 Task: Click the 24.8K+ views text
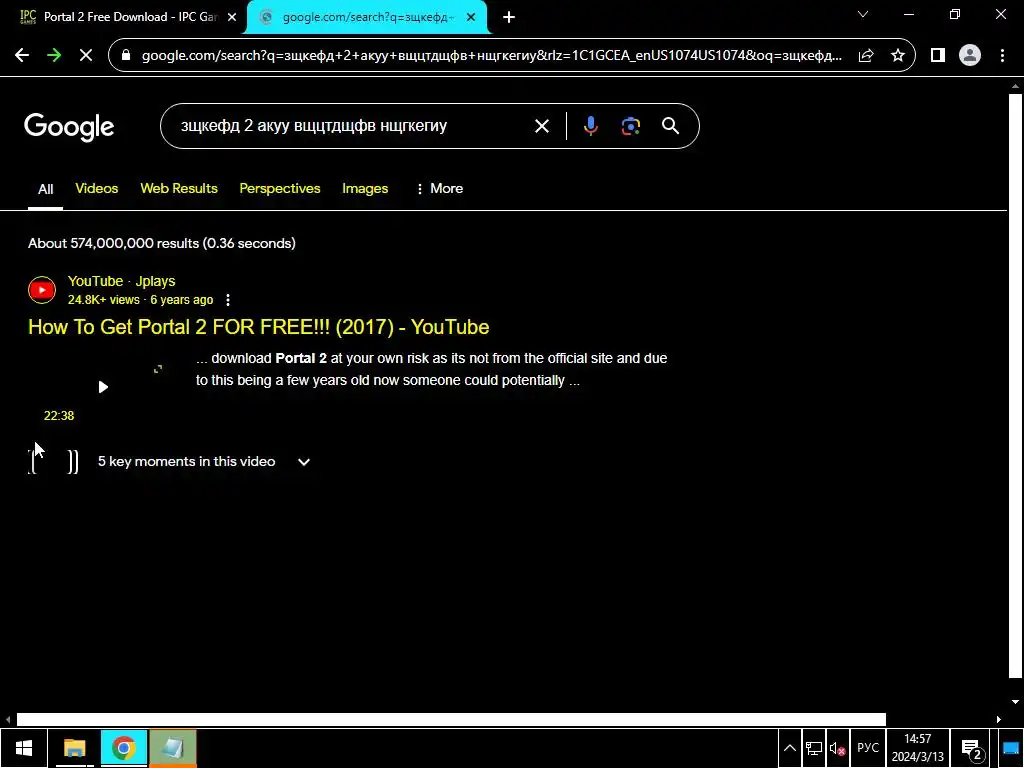104,300
